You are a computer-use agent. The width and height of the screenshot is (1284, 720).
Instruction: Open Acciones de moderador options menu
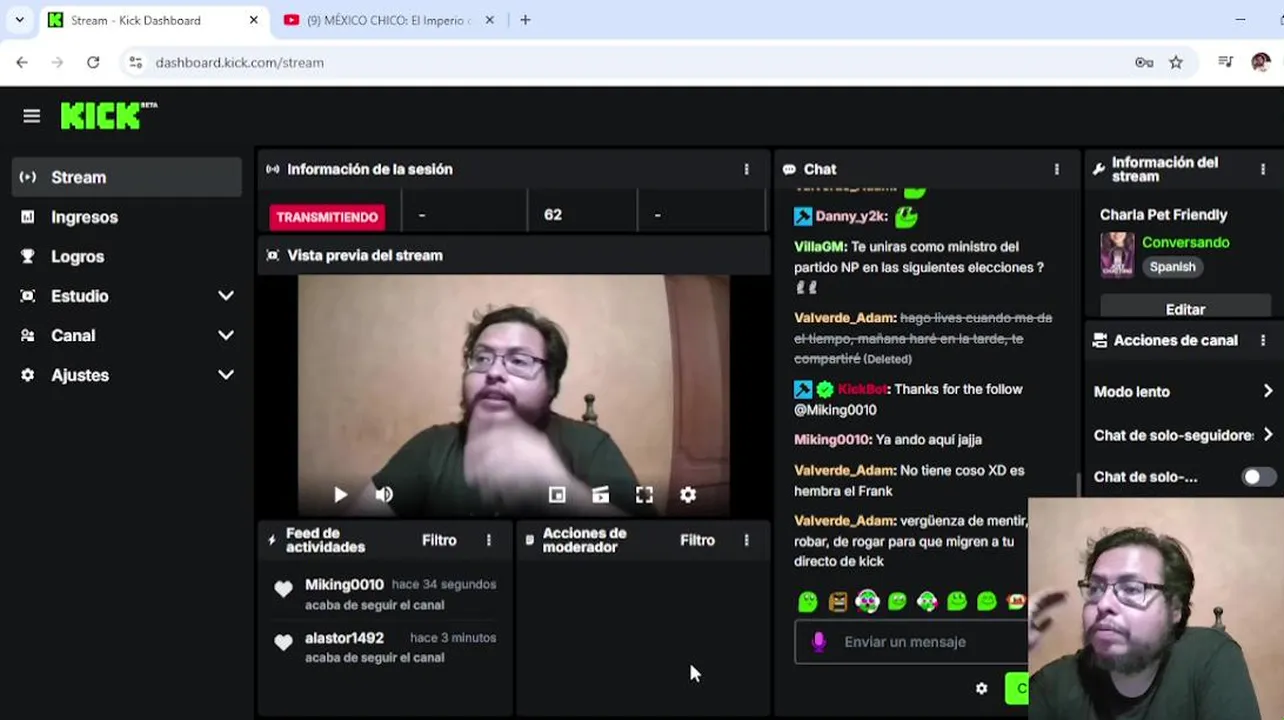pyautogui.click(x=746, y=540)
